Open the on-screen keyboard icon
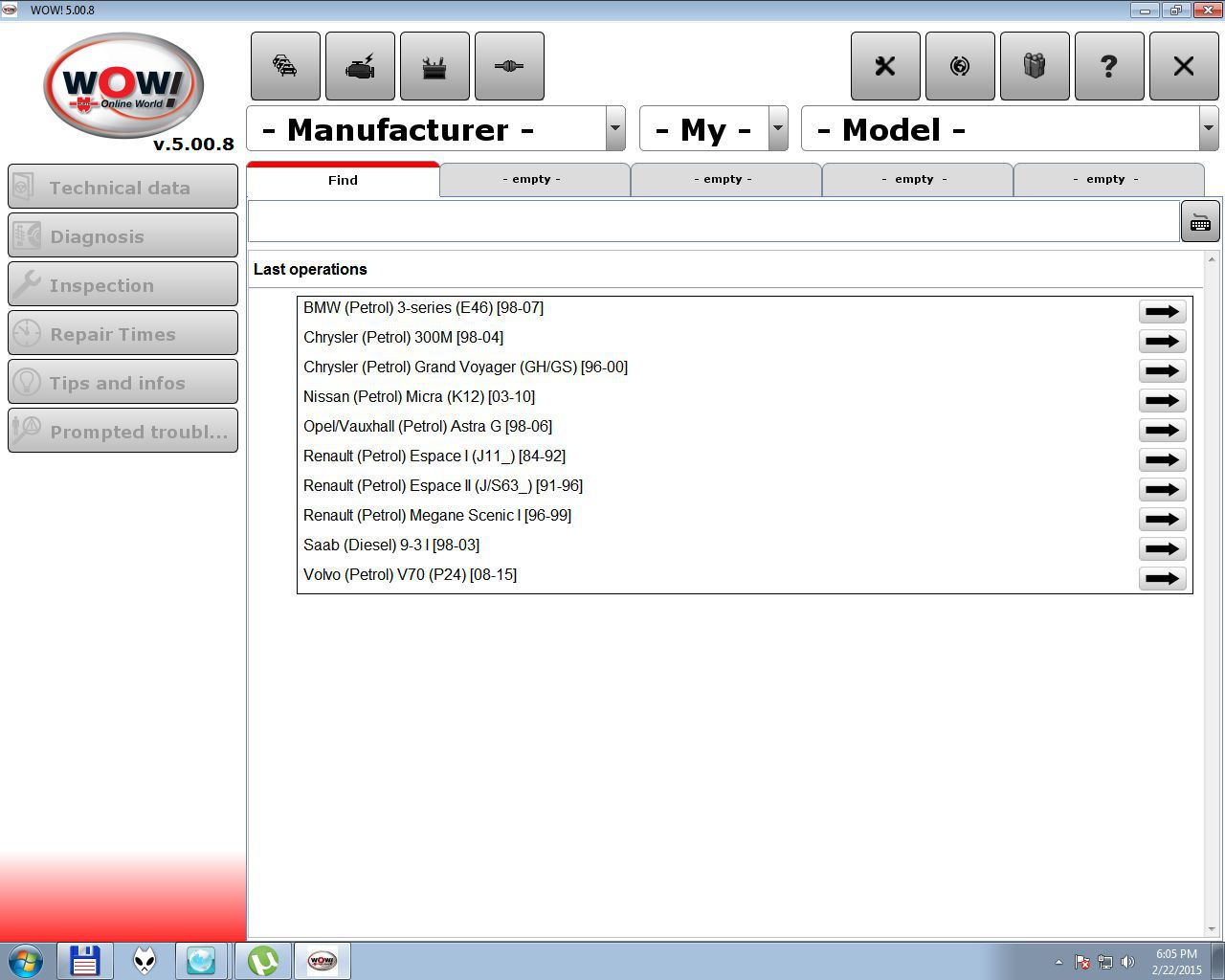Image resolution: width=1225 pixels, height=980 pixels. tap(1200, 222)
